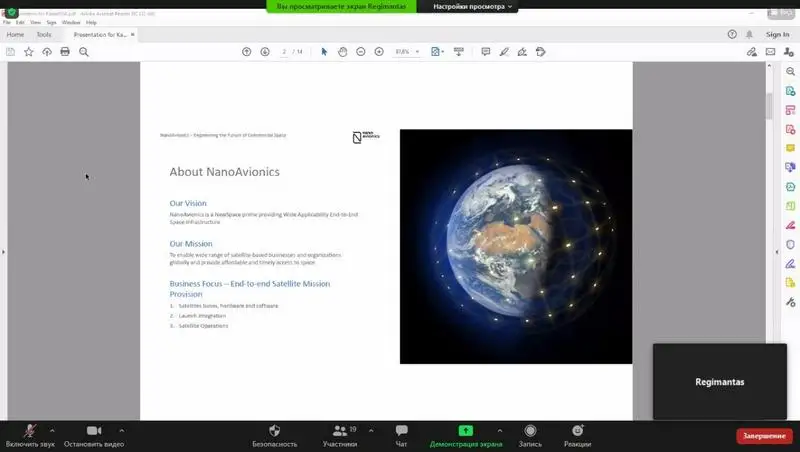Pick the selection arrow tool
Screen dimensions: 800x452
pos(324,52)
